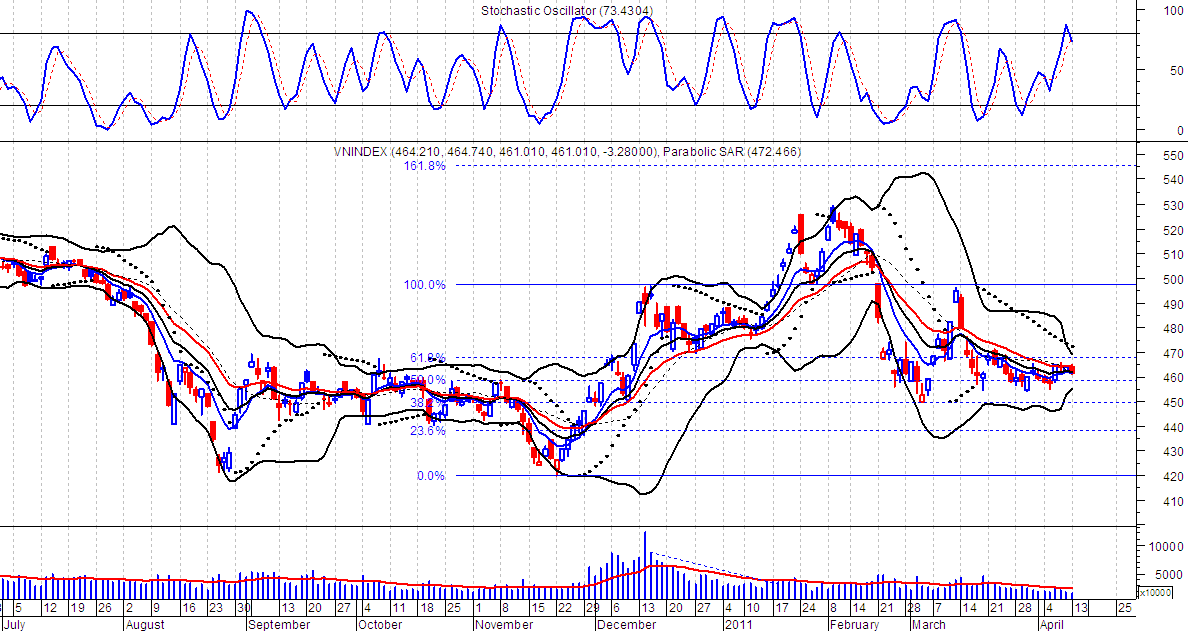Select the 500 price axis value

pos(1173,279)
